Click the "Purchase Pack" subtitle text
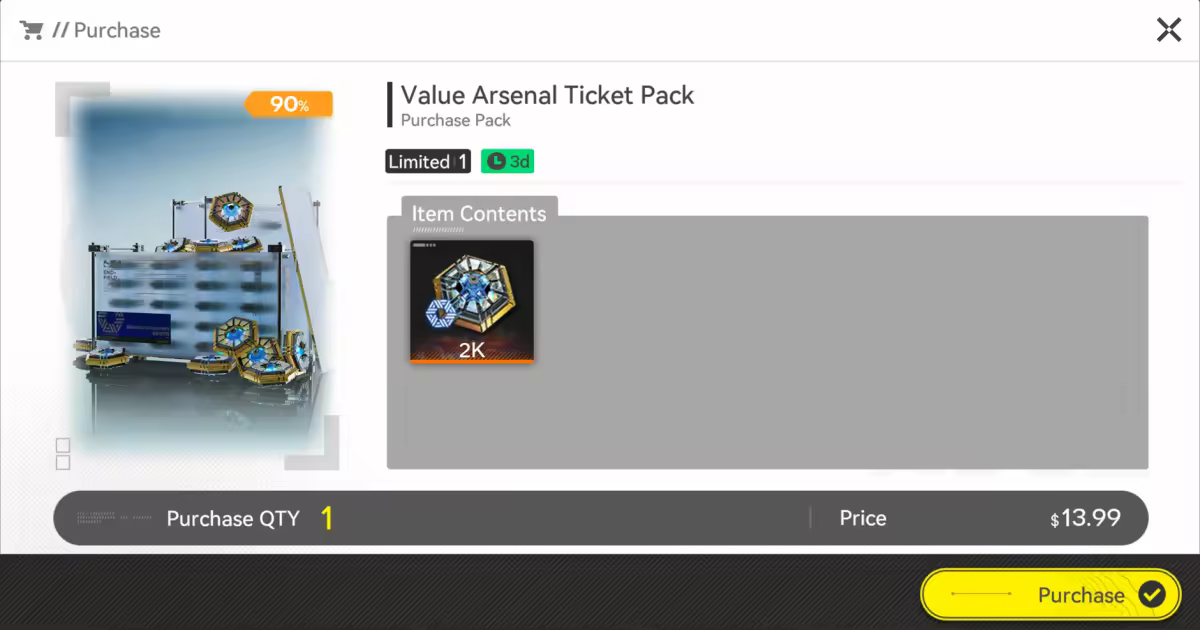Viewport: 1200px width, 630px height. 456,120
